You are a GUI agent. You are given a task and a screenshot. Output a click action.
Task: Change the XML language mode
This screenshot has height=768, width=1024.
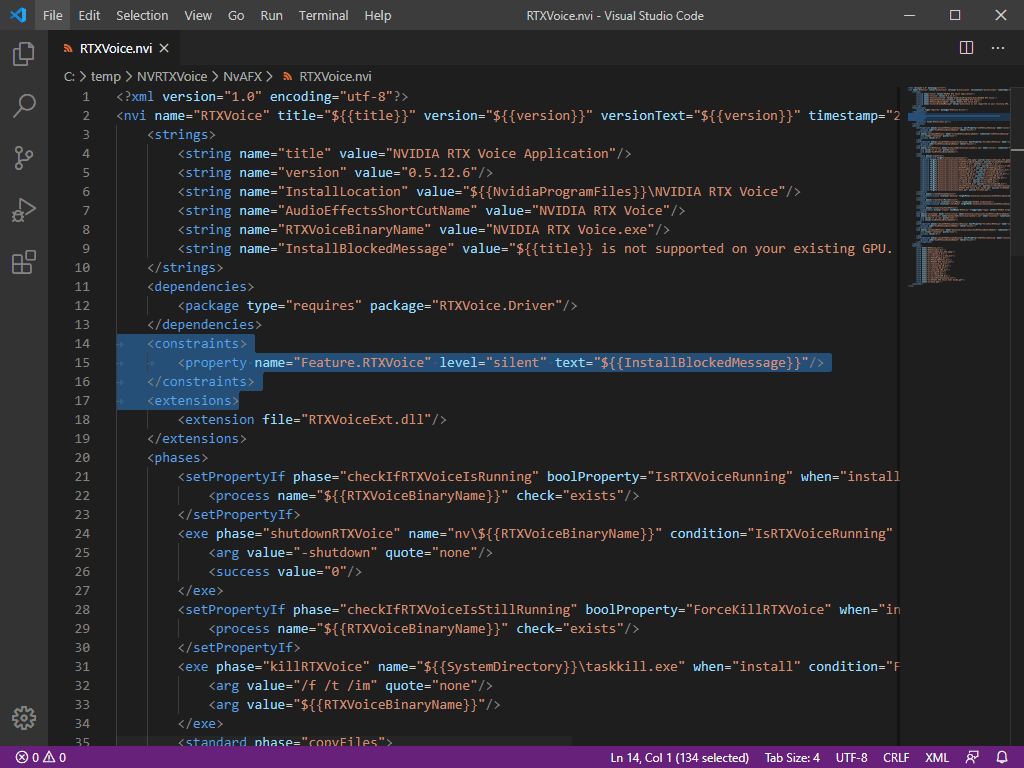click(x=937, y=757)
